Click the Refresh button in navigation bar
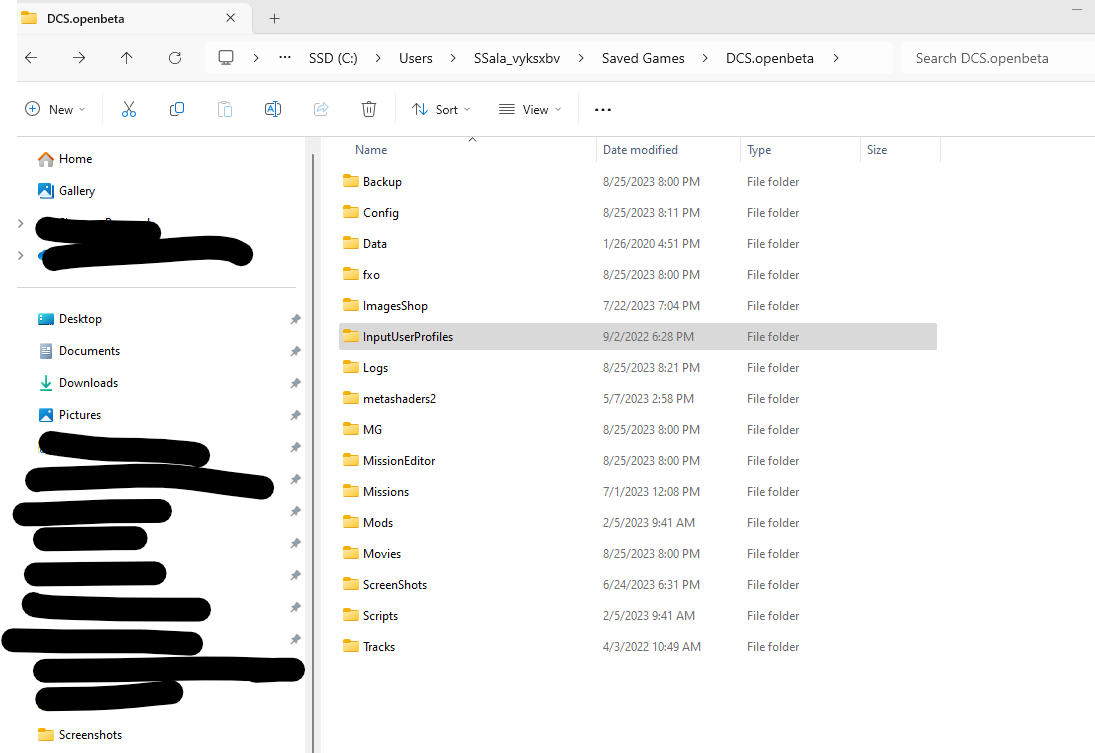The image size is (1095, 753). point(175,58)
